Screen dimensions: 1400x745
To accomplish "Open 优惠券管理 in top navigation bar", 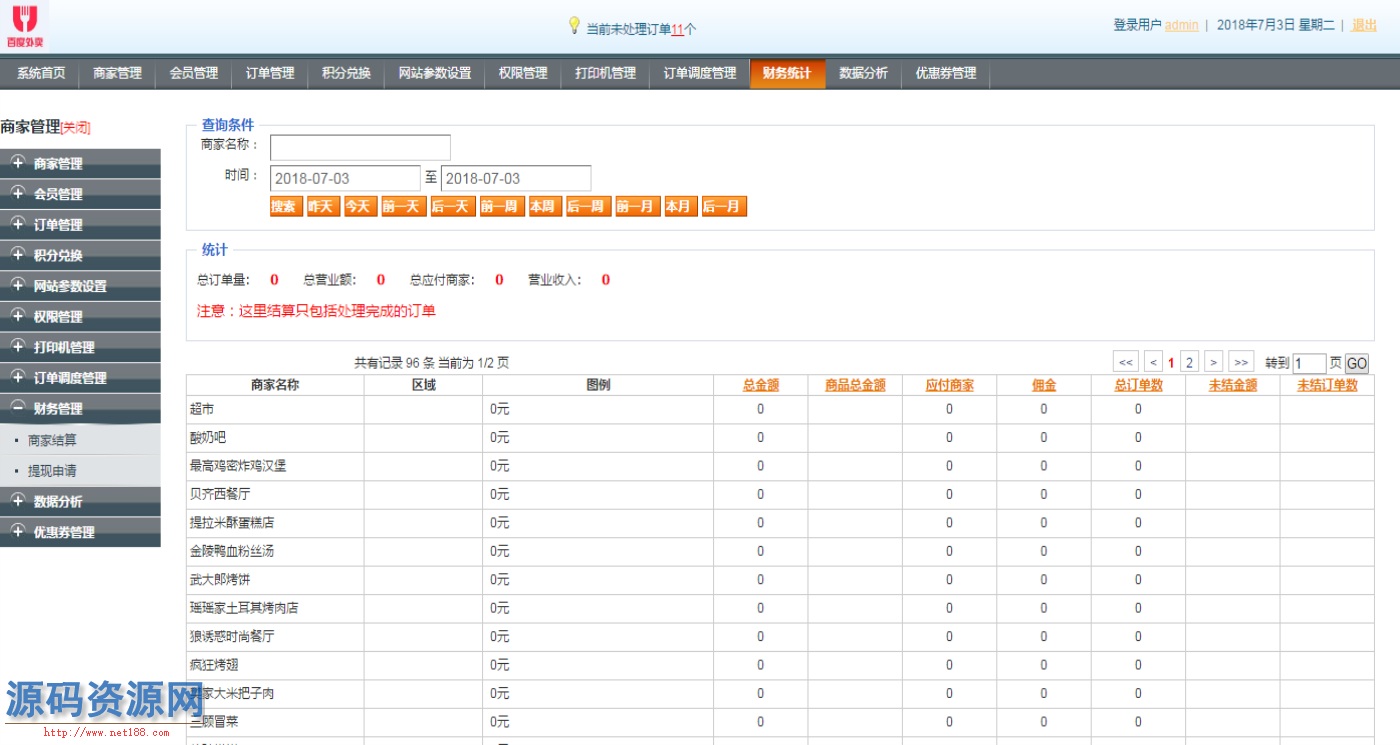I will [946, 74].
